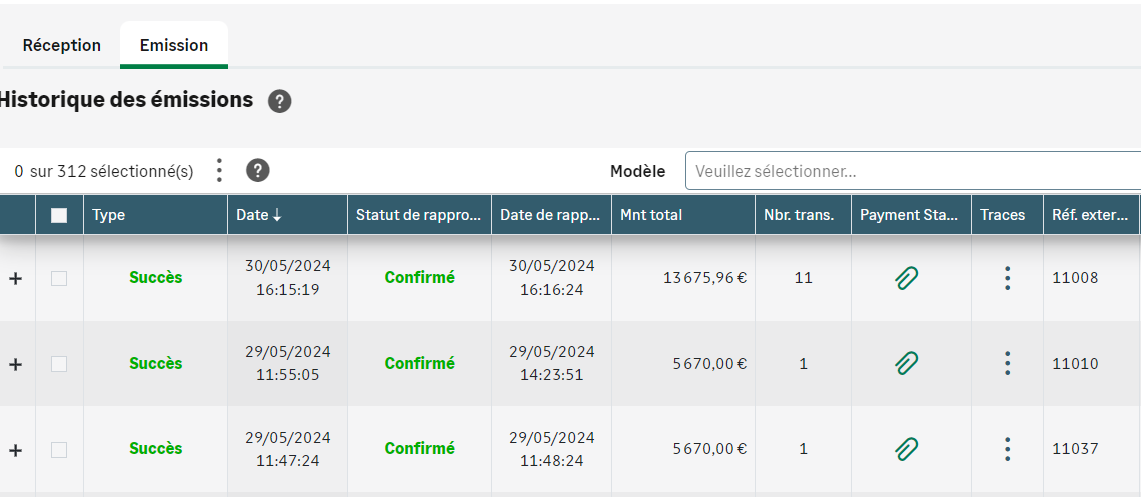Open the selection options three-dot menu
The height and width of the screenshot is (497, 1141).
(x=220, y=171)
